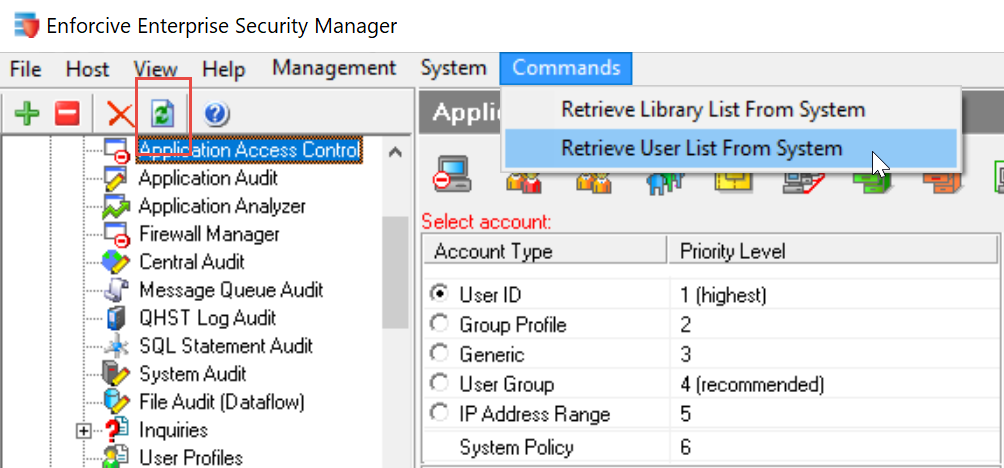
Task: Click the SQL Statement Audit icon
Action: coord(117,346)
